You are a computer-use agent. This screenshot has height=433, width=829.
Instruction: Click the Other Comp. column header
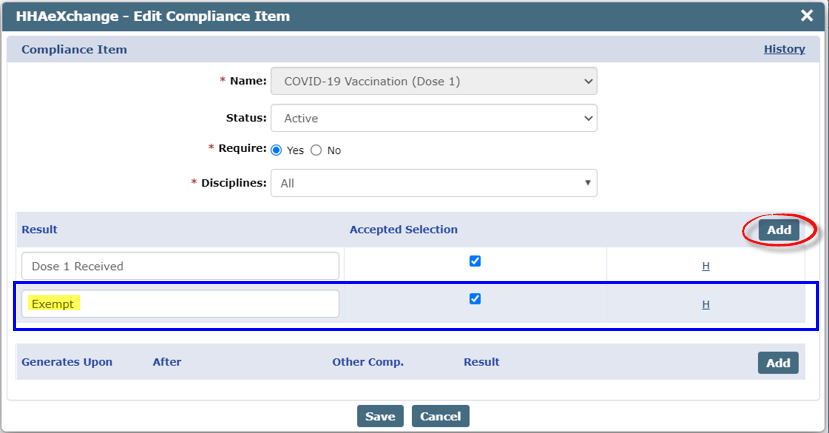click(368, 362)
